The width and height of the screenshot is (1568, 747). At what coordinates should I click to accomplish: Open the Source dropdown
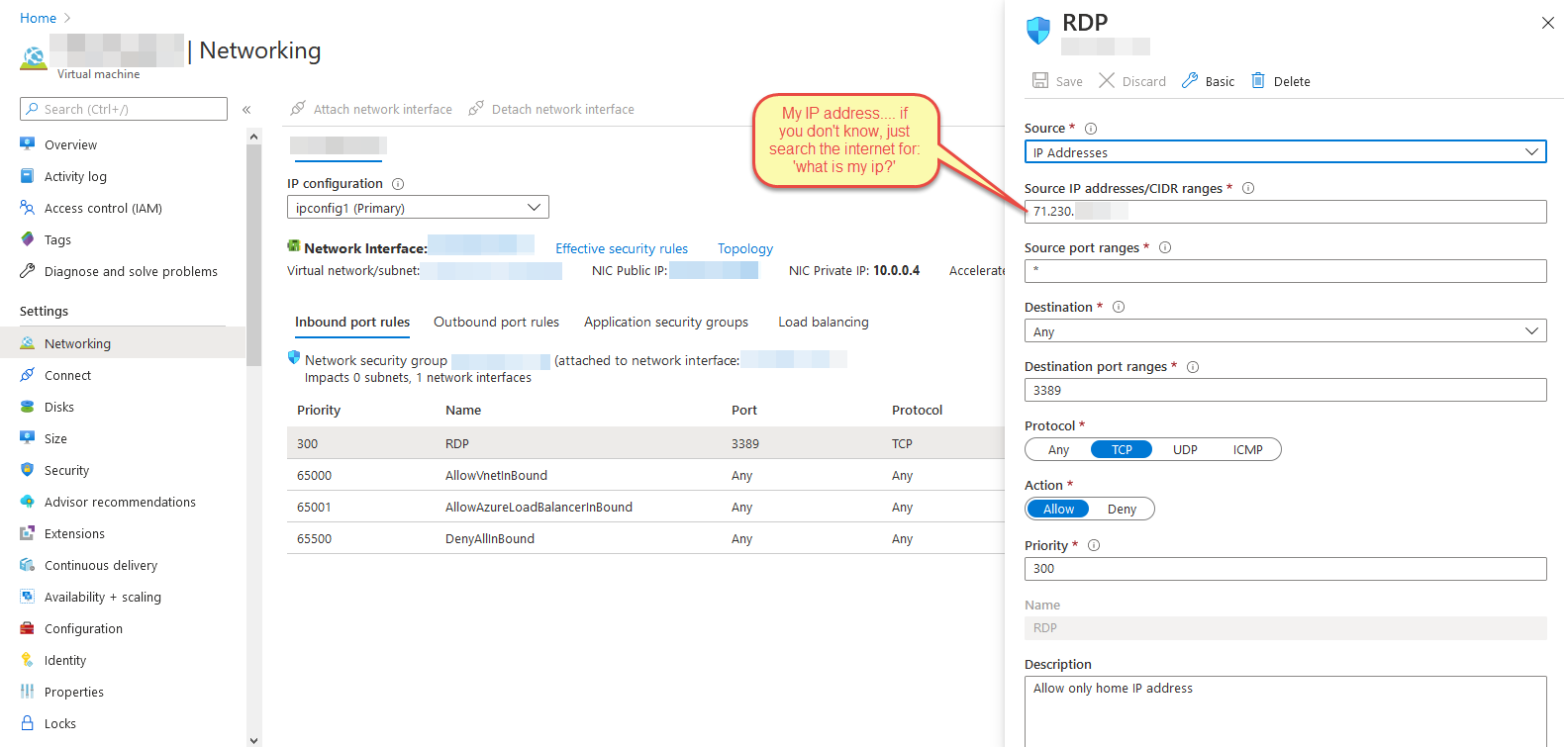pos(1285,152)
